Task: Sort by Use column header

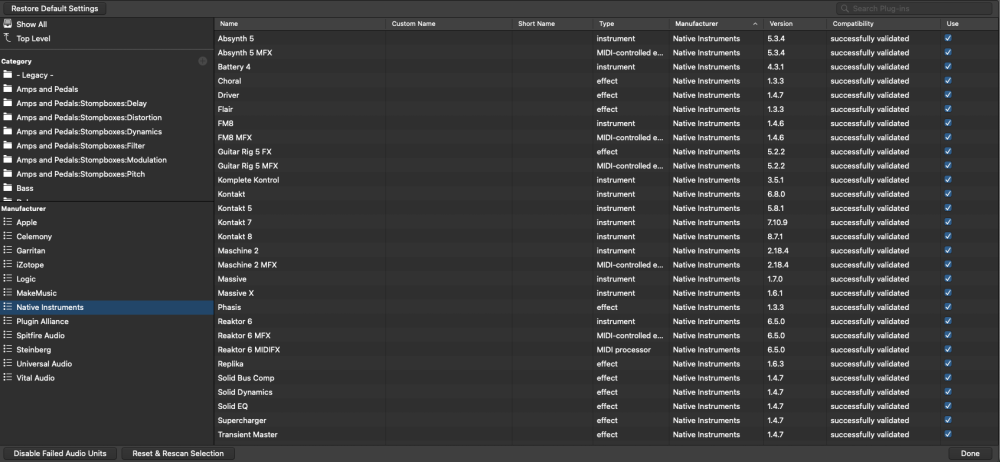Action: click(x=969, y=24)
